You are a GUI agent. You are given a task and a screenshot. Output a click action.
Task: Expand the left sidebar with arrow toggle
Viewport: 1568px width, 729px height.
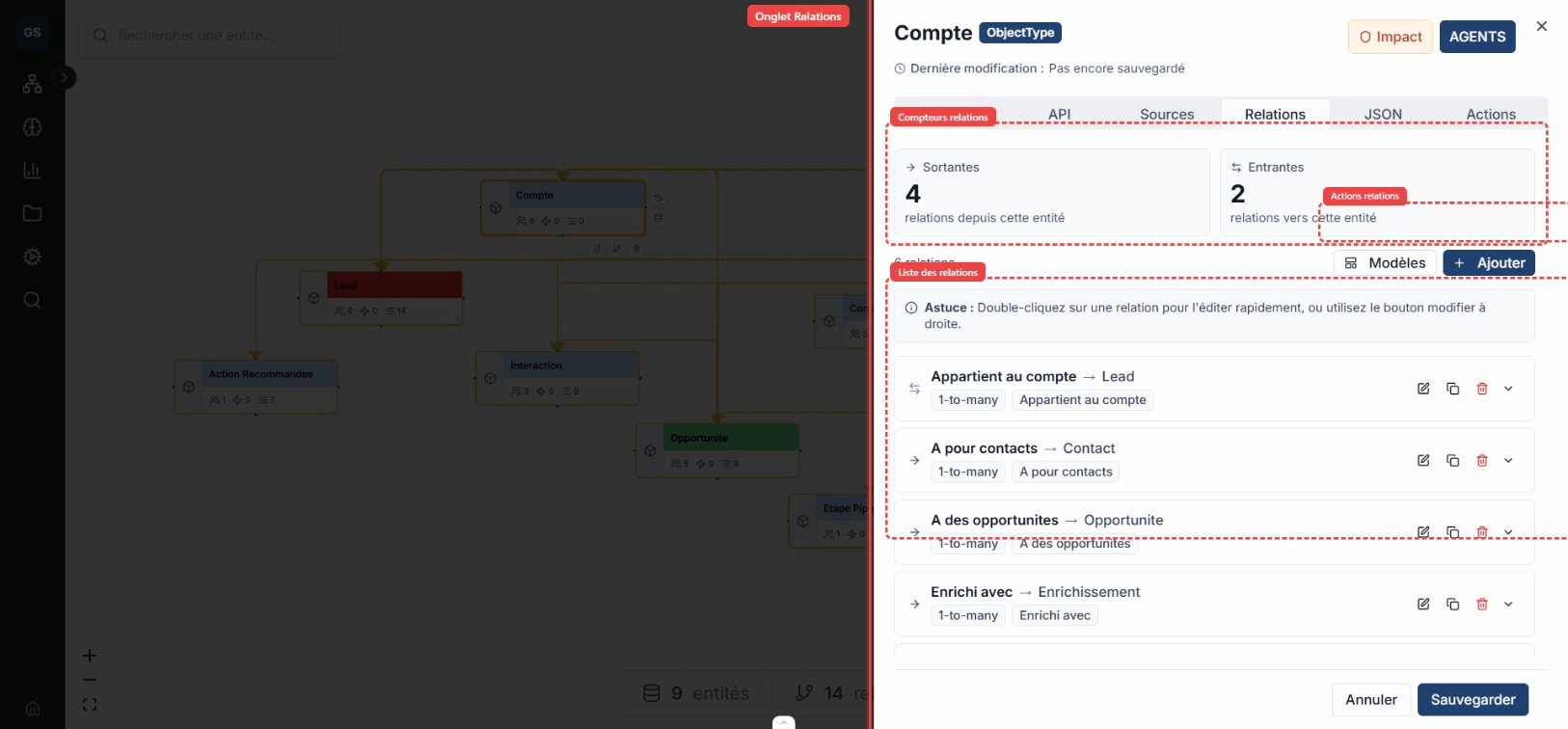point(65,77)
